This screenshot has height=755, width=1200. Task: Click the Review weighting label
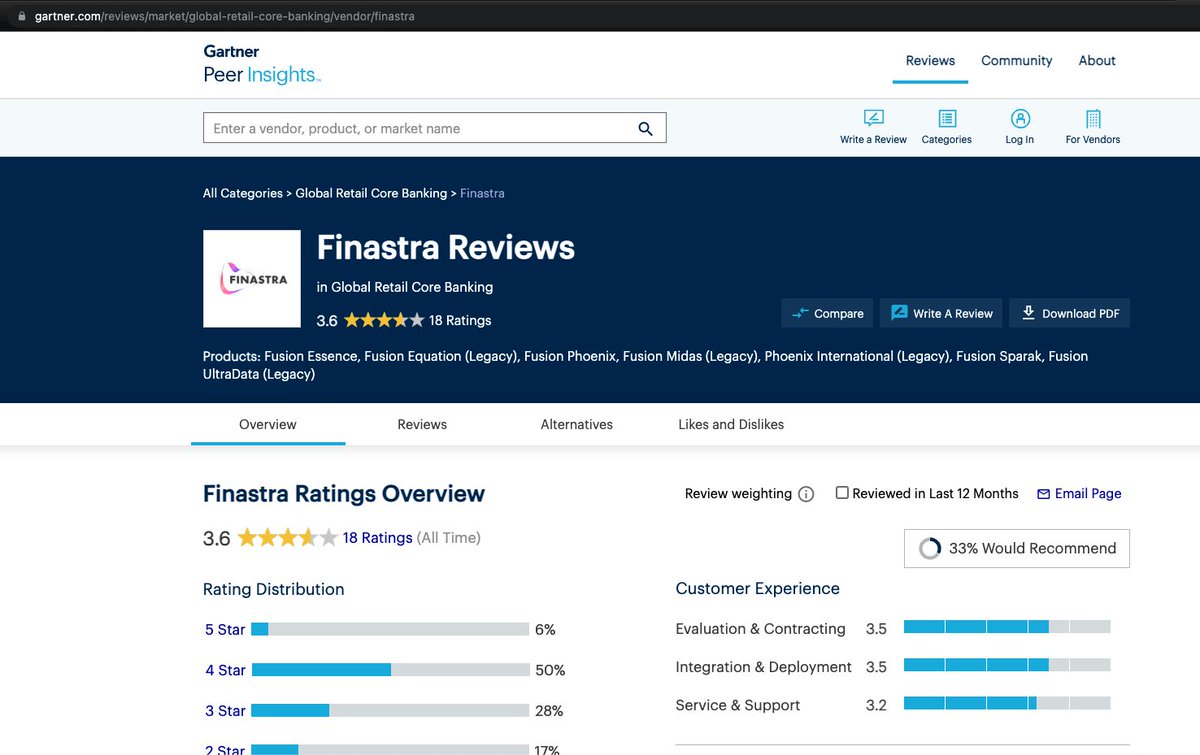738,493
